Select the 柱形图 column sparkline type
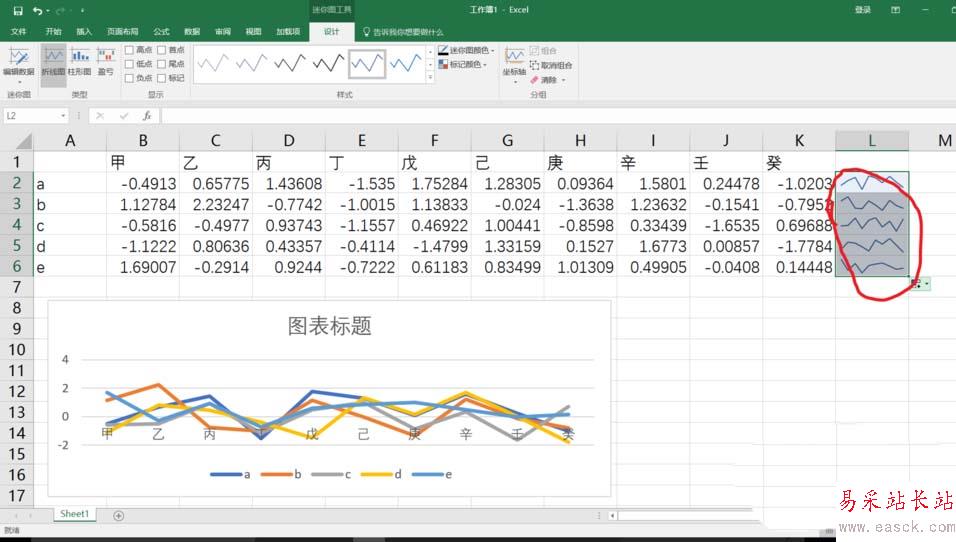This screenshot has width=956, height=542. (79, 62)
